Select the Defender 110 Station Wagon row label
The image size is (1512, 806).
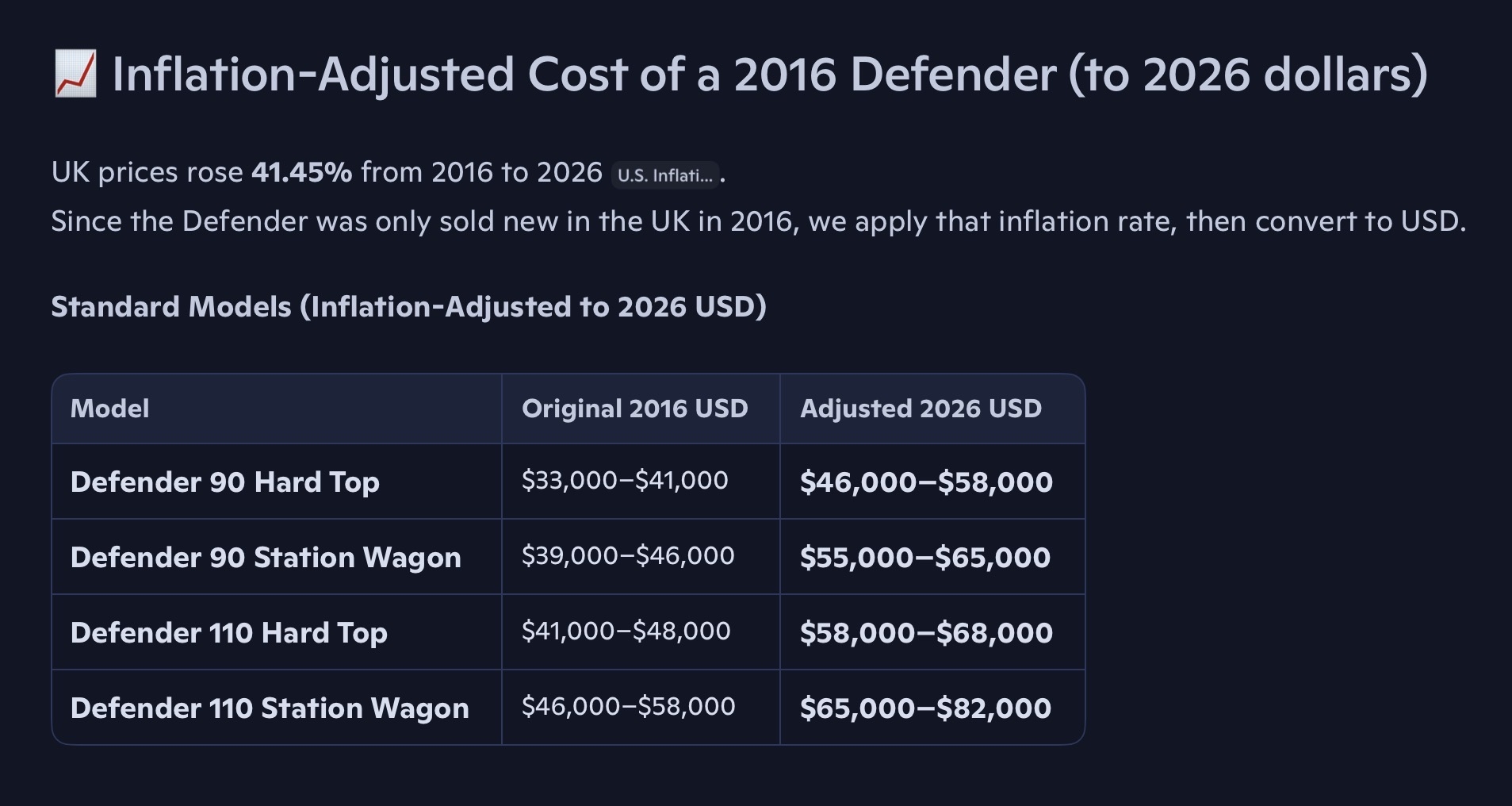coord(270,708)
